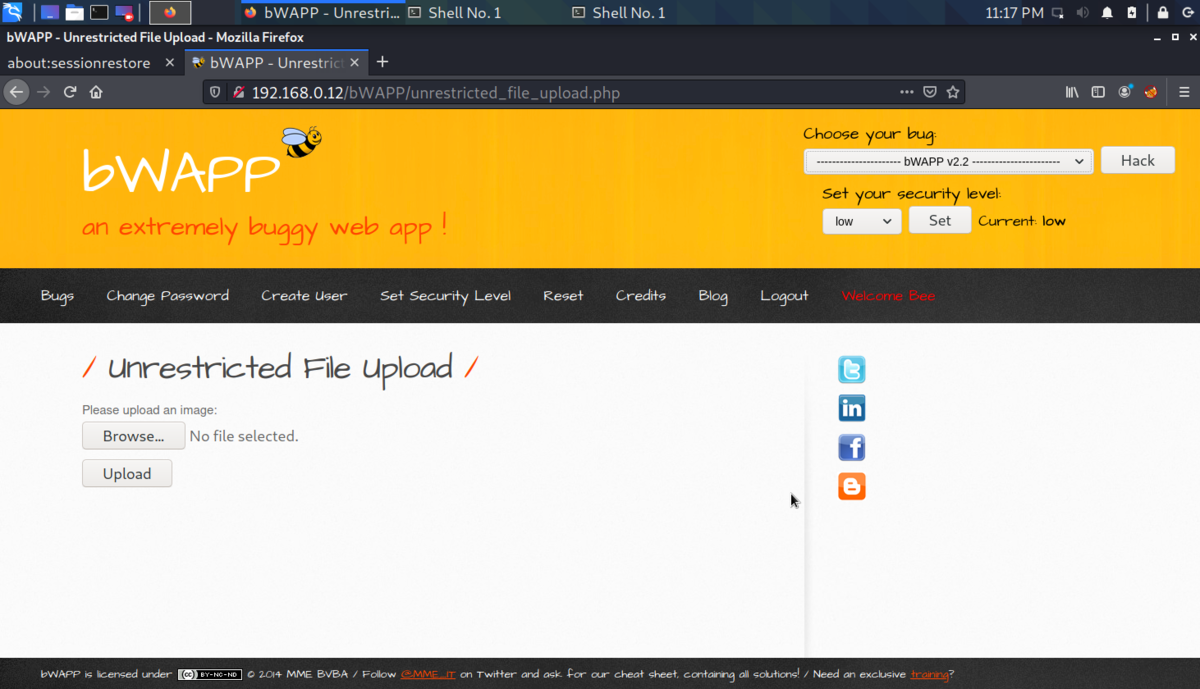Click the power manager battery tray icon
The image size is (1200, 689).
click(1132, 13)
